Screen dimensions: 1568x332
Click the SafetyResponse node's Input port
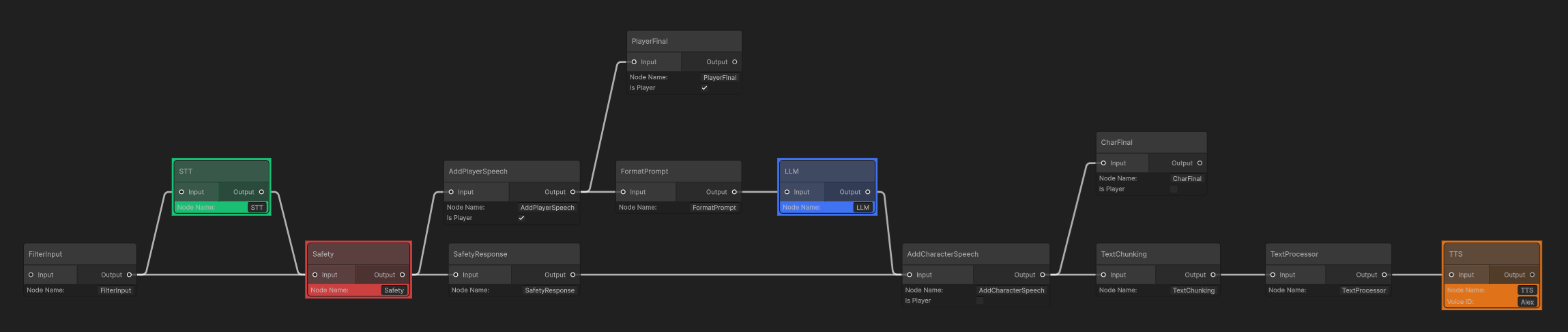click(x=456, y=275)
